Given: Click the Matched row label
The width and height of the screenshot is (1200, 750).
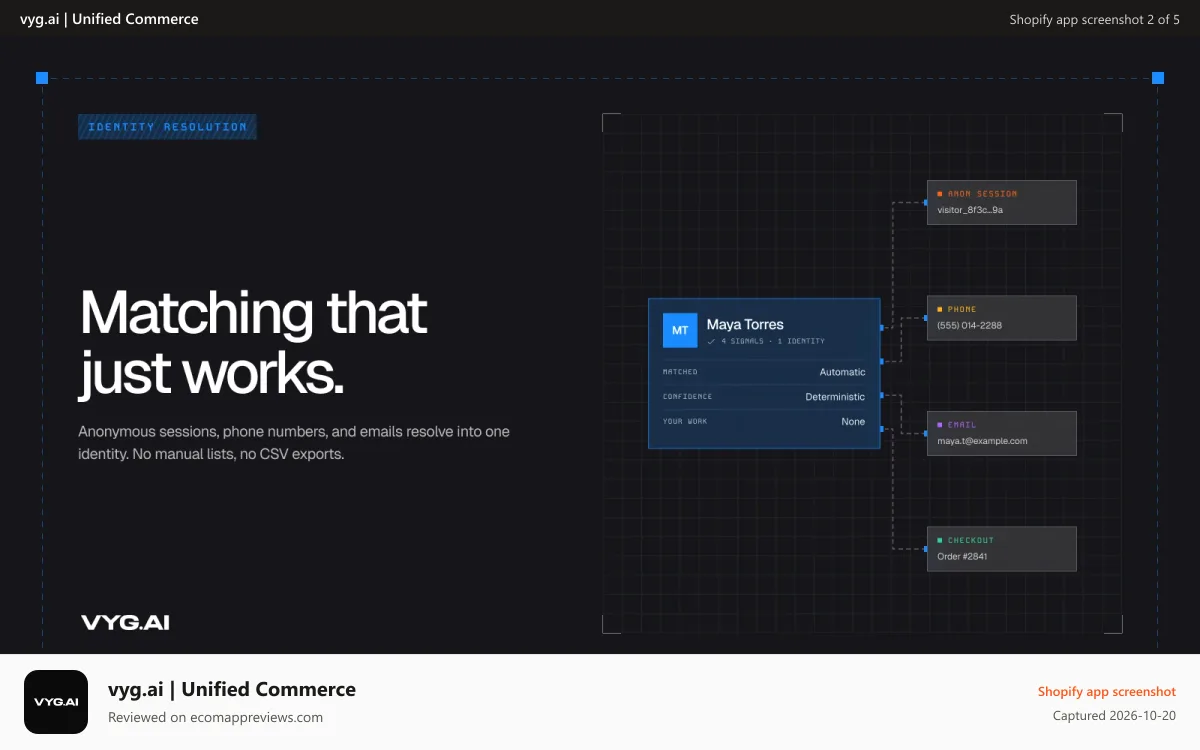Looking at the screenshot, I should (x=680, y=372).
